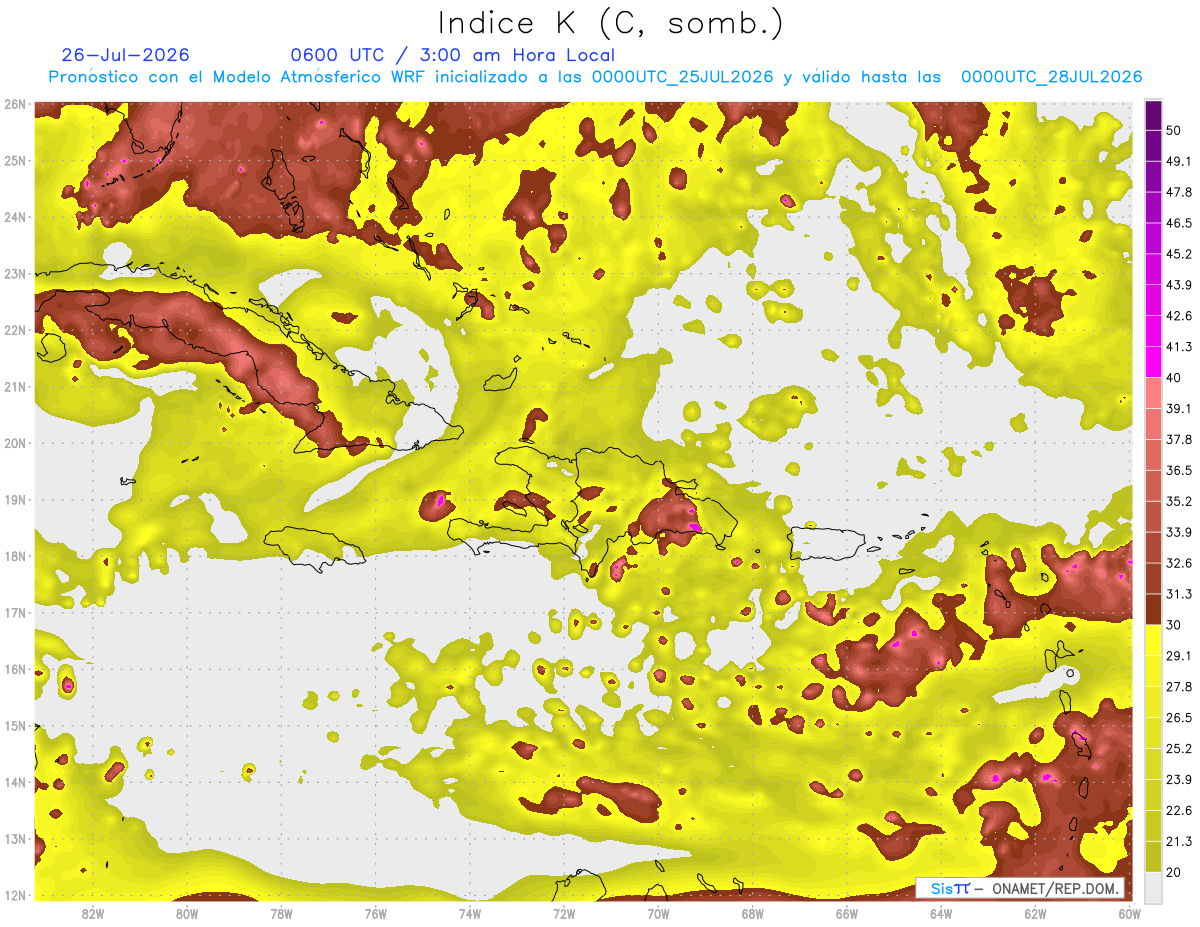Click the color bar value '40'
The image size is (1200, 927).
[1175, 377]
